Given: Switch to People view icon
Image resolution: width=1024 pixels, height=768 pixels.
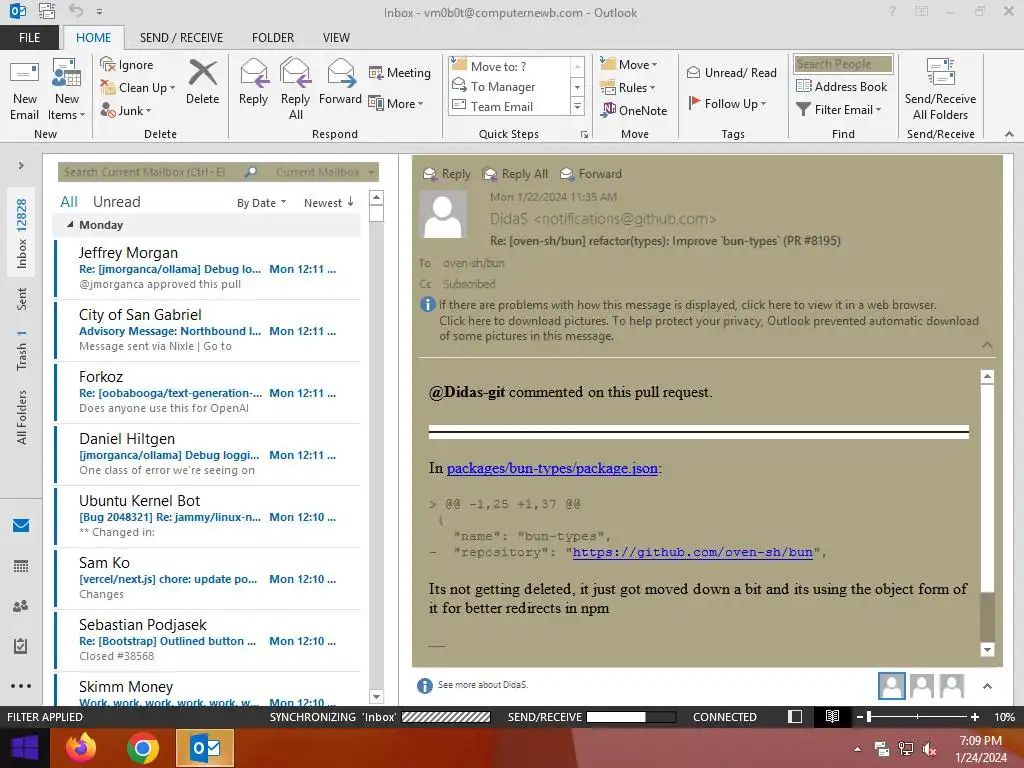Looking at the screenshot, I should pos(21,606).
